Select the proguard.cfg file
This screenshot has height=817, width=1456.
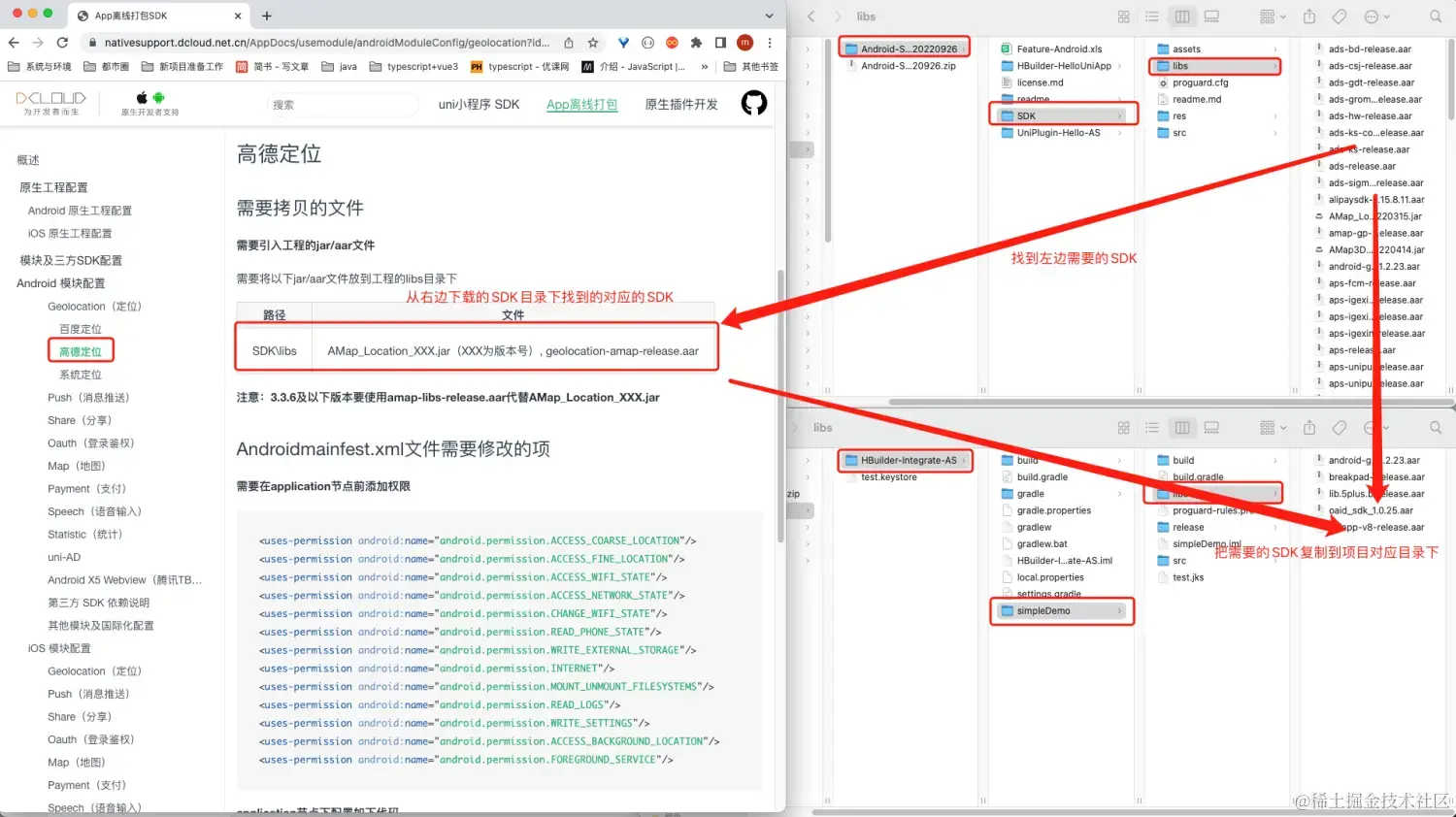click(x=1200, y=82)
